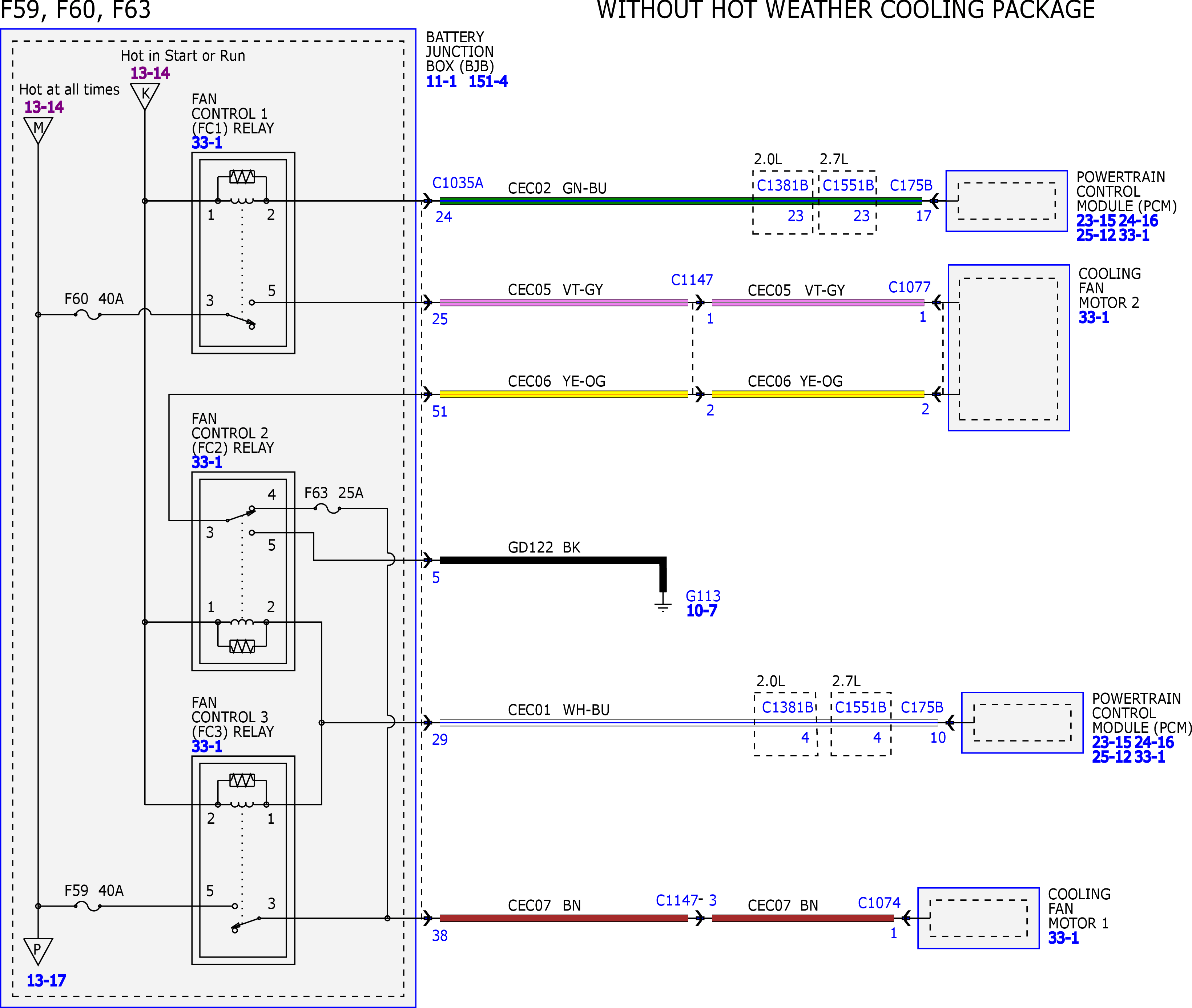
Task: Open 24-16 link beside lower PCM
Action: tap(1154, 742)
